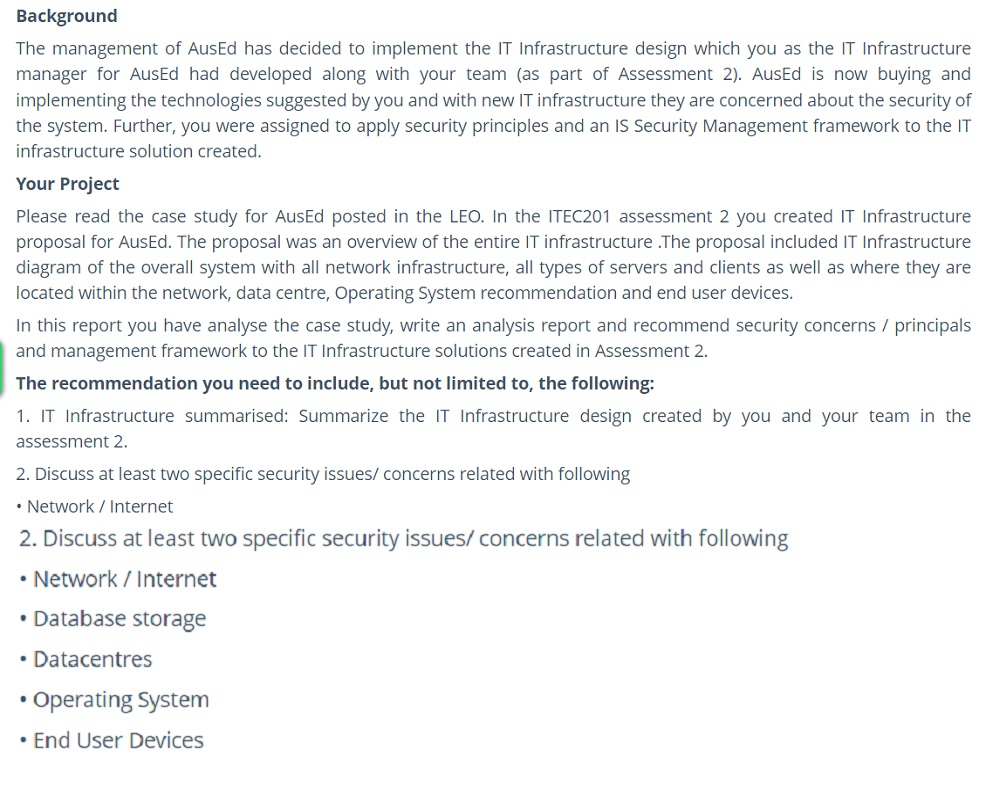Screen dimensions: 989x809
Task: Click the larger "Network / Internet" bullet
Action: point(124,579)
